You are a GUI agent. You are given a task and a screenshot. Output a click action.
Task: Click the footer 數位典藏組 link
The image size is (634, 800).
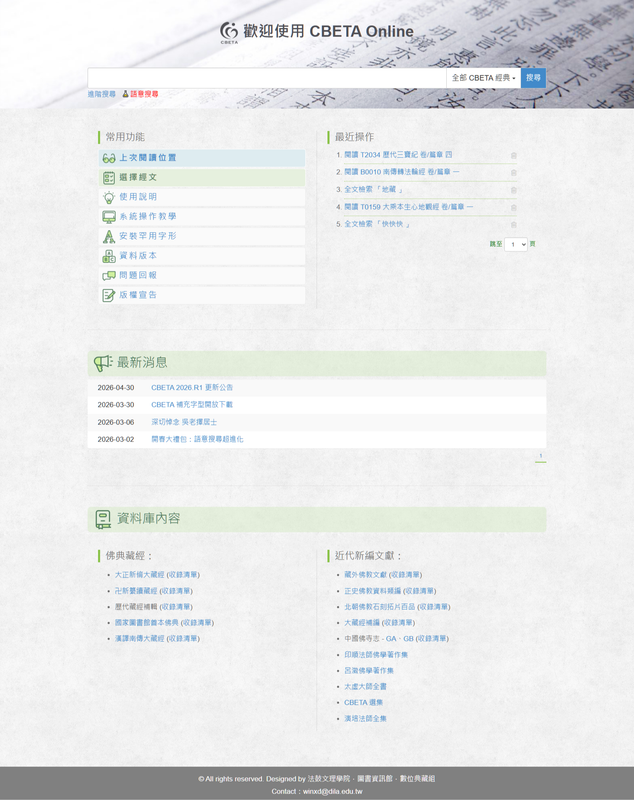[x=417, y=779]
